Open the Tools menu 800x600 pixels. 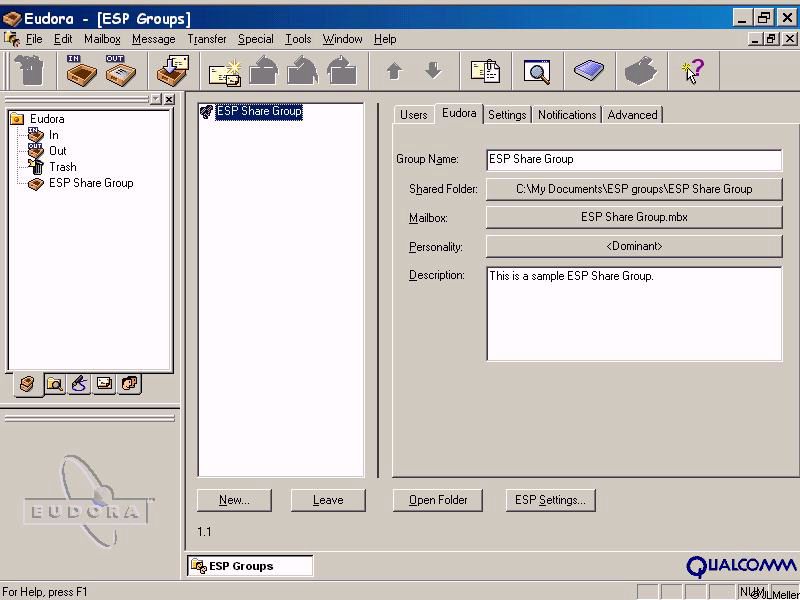298,39
